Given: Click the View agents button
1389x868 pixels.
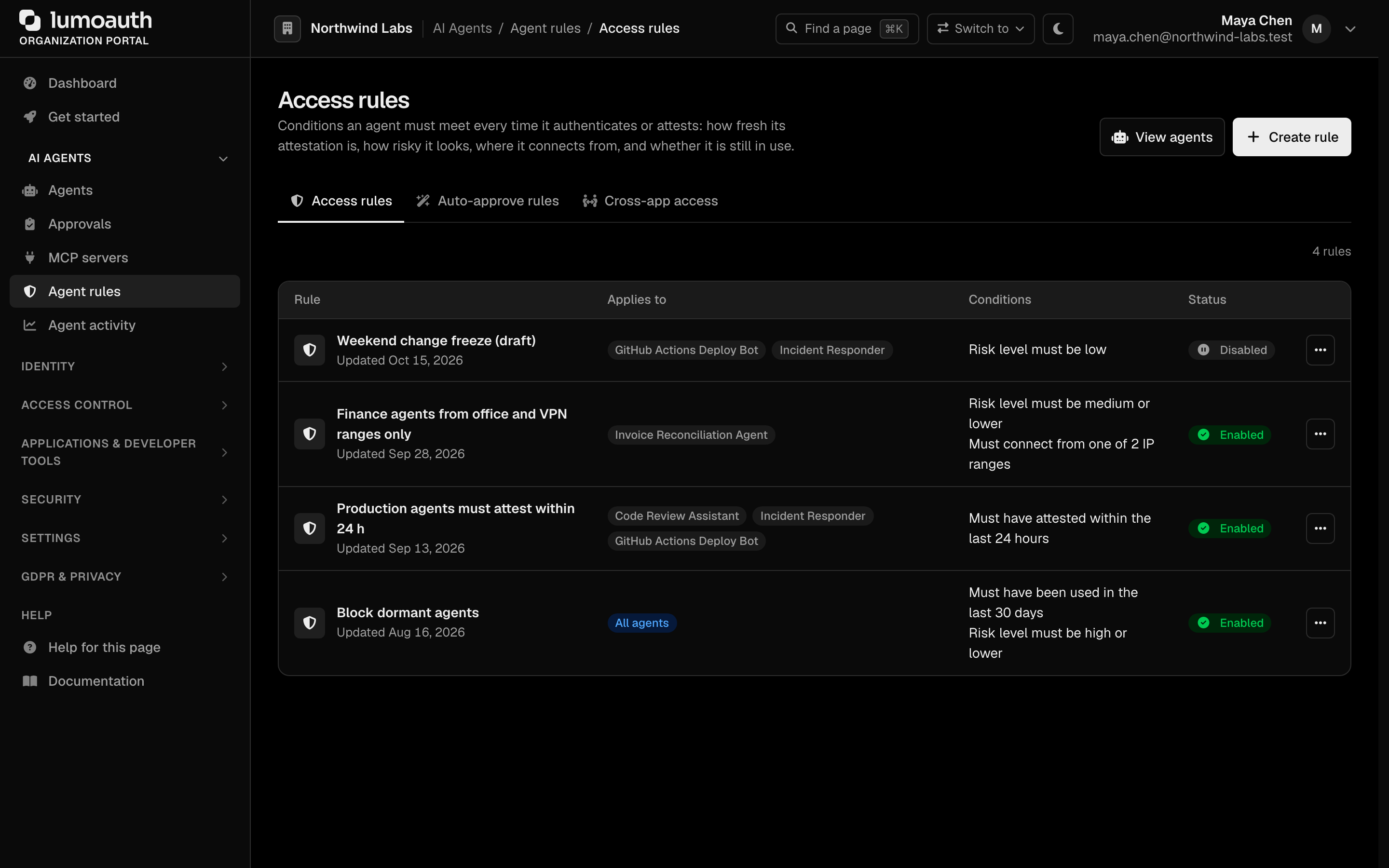Looking at the screenshot, I should pyautogui.click(x=1162, y=137).
